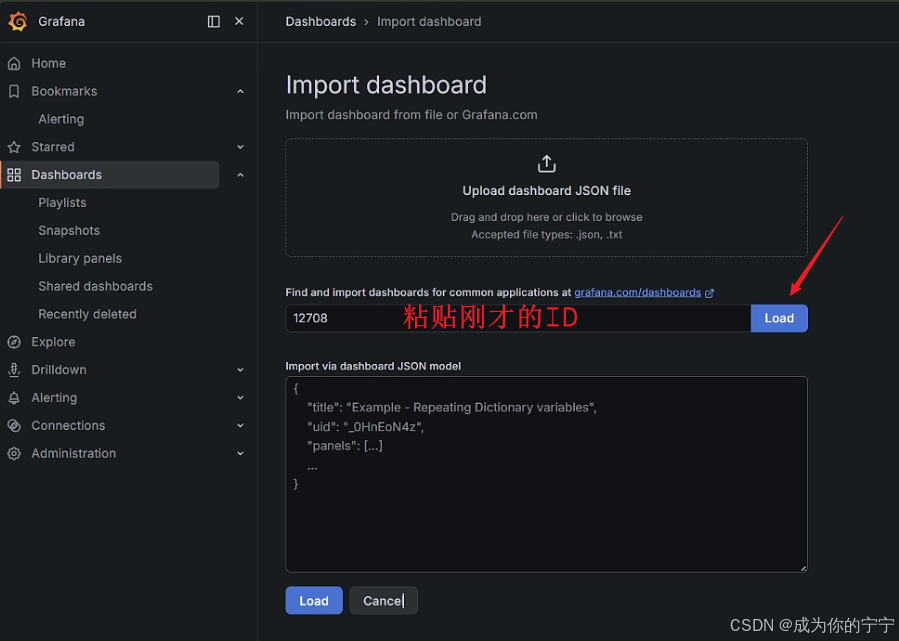Viewport: 899px width, 641px height.
Task: Click the dock menu panel icon
Action: point(213,21)
